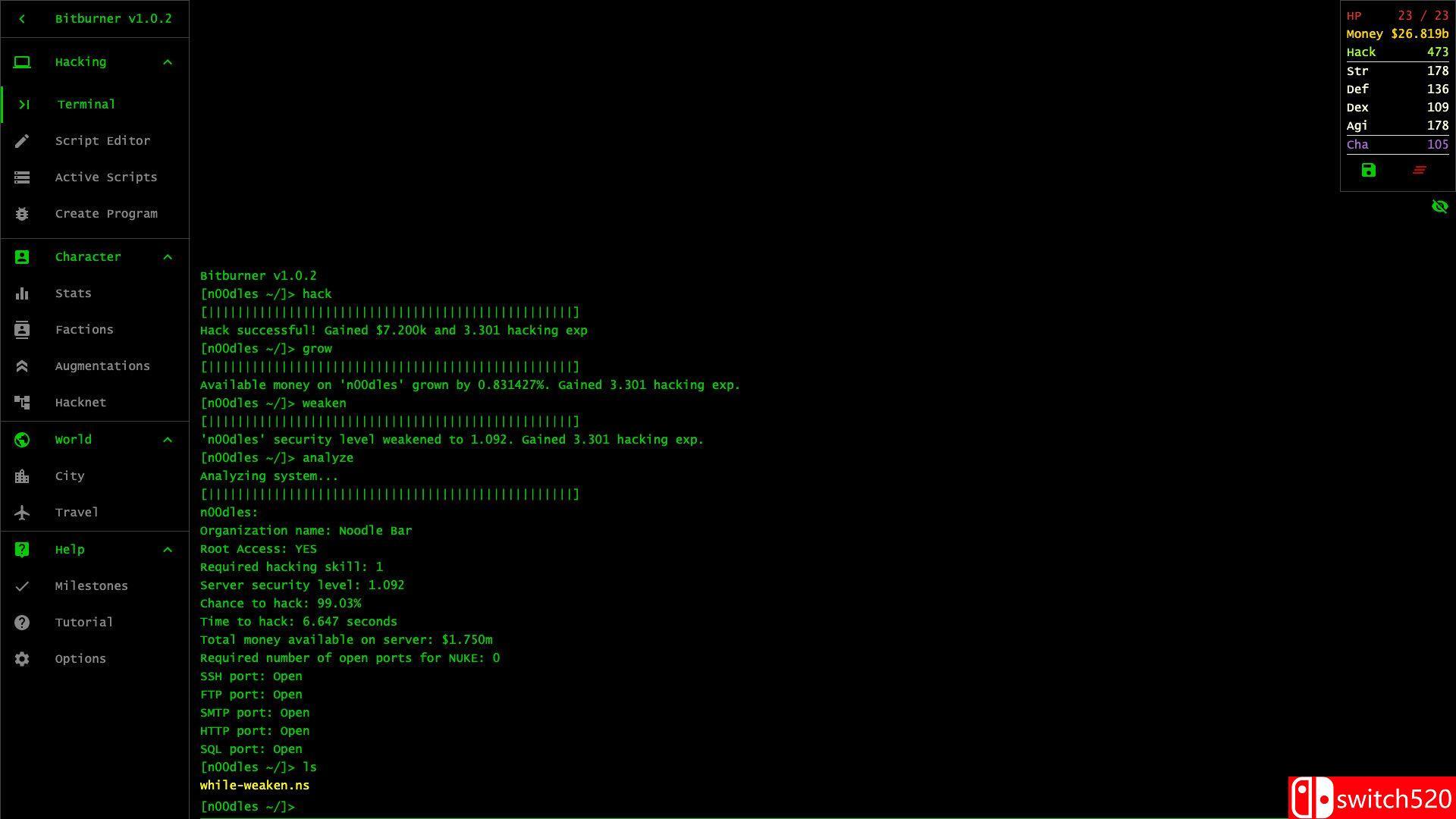This screenshot has height=819, width=1456.
Task: Click Travel under World section
Action: (77, 512)
